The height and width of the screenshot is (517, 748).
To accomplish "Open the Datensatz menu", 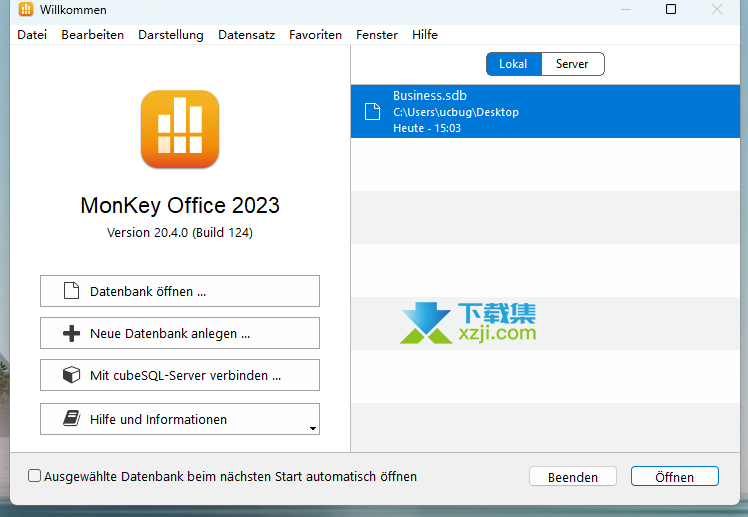I will point(246,35).
